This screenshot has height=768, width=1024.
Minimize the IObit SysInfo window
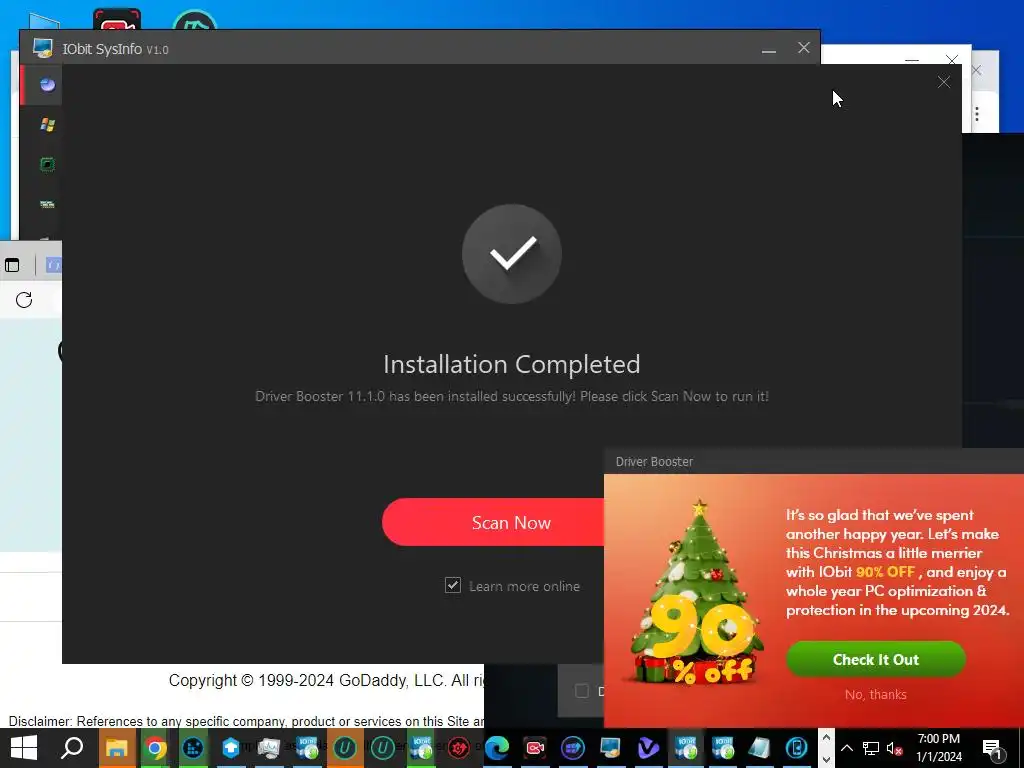(769, 48)
